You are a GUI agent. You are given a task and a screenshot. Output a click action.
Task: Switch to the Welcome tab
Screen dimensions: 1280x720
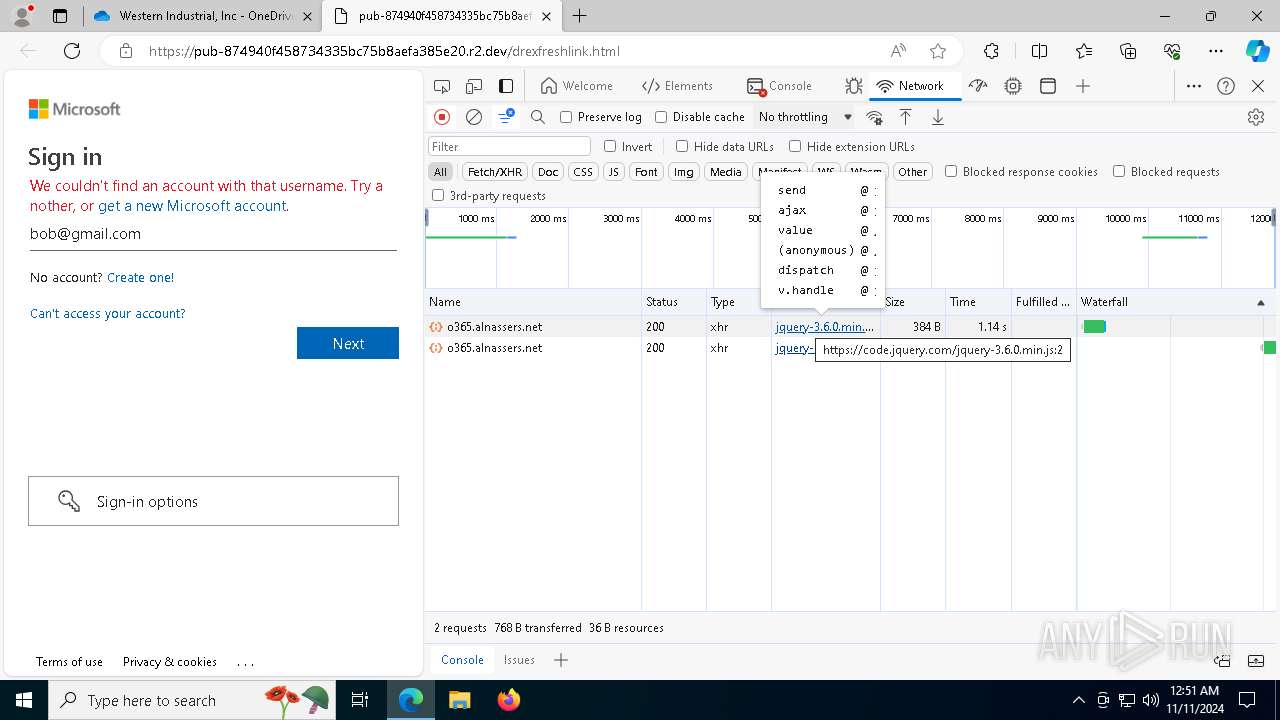[x=577, y=86]
